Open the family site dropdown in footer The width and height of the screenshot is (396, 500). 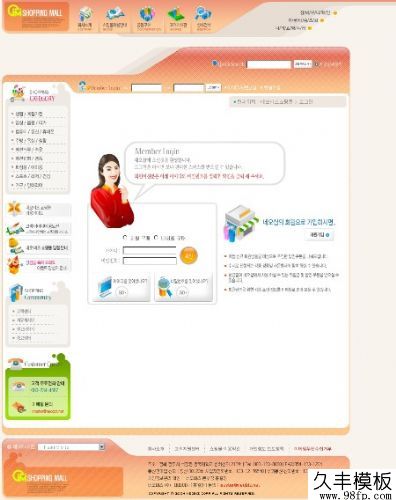[x=71, y=447]
